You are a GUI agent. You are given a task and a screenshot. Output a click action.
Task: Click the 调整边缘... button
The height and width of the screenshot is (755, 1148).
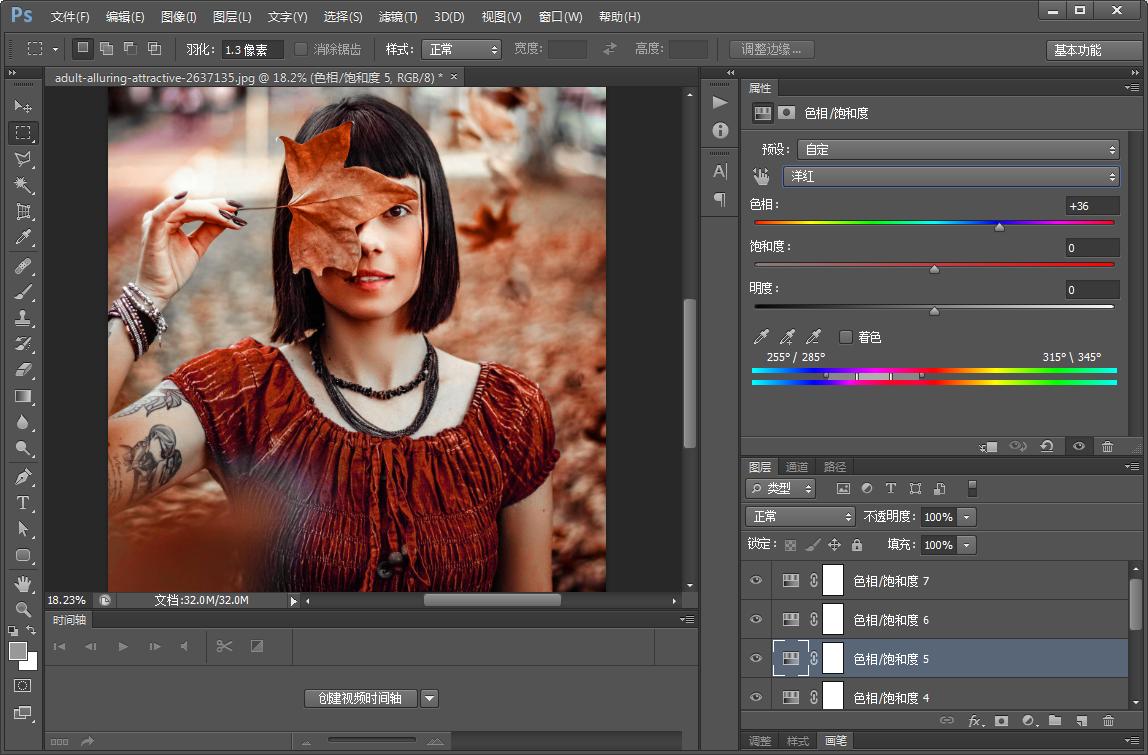(771, 49)
